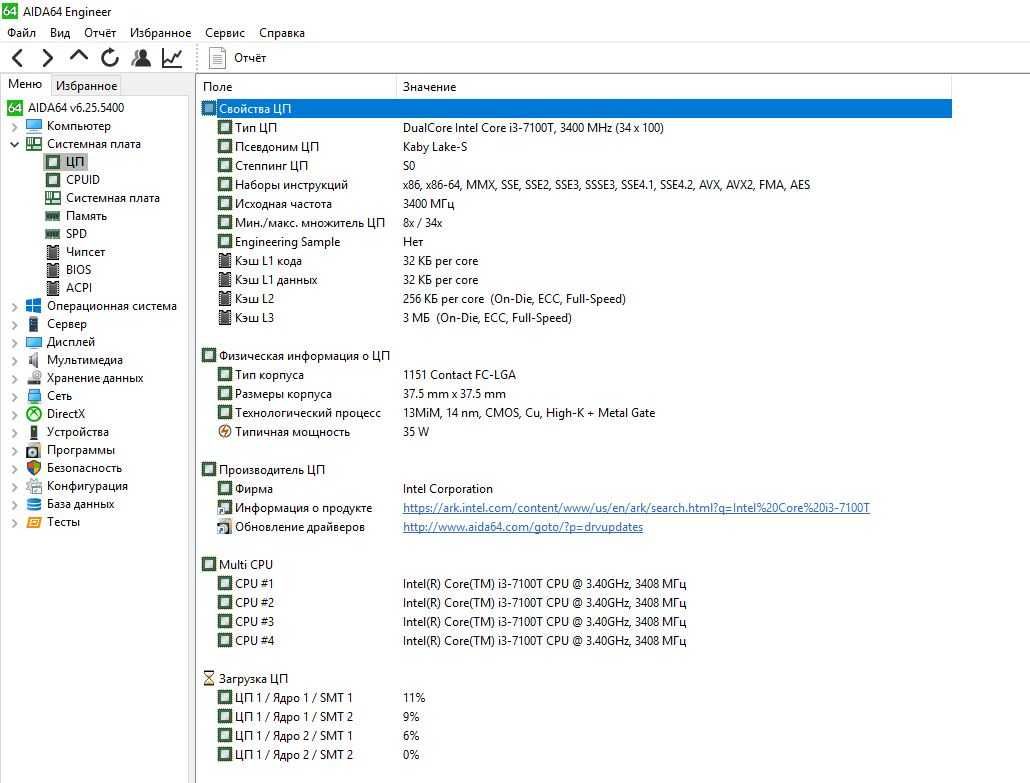The width and height of the screenshot is (1030, 783).
Task: Click the Загрузка ЦП hourglass icon
Action: tap(209, 678)
